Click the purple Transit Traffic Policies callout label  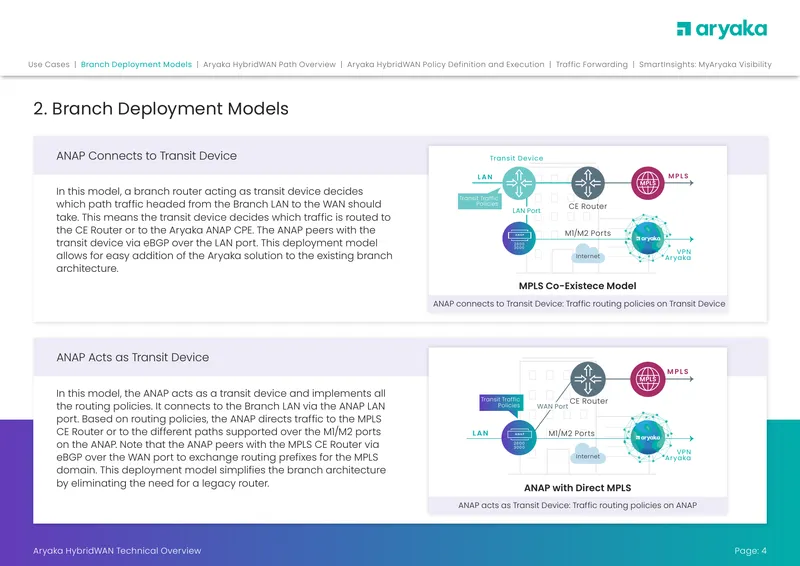click(x=500, y=402)
